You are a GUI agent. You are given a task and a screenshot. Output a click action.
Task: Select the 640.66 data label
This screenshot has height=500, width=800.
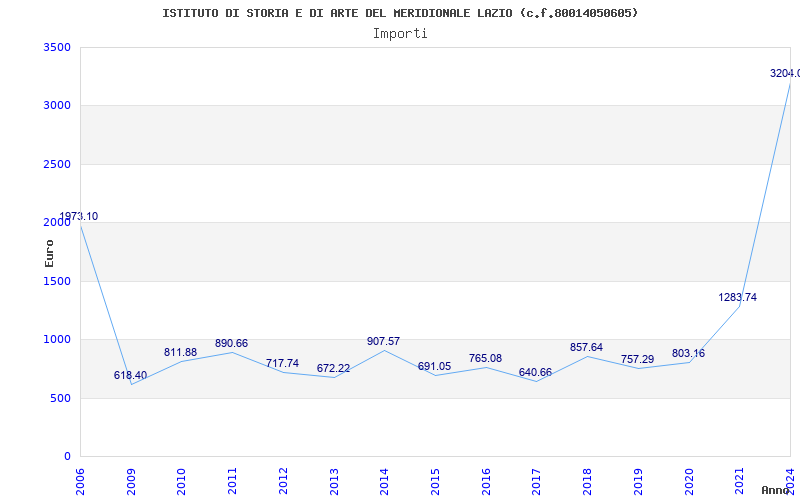pos(535,372)
